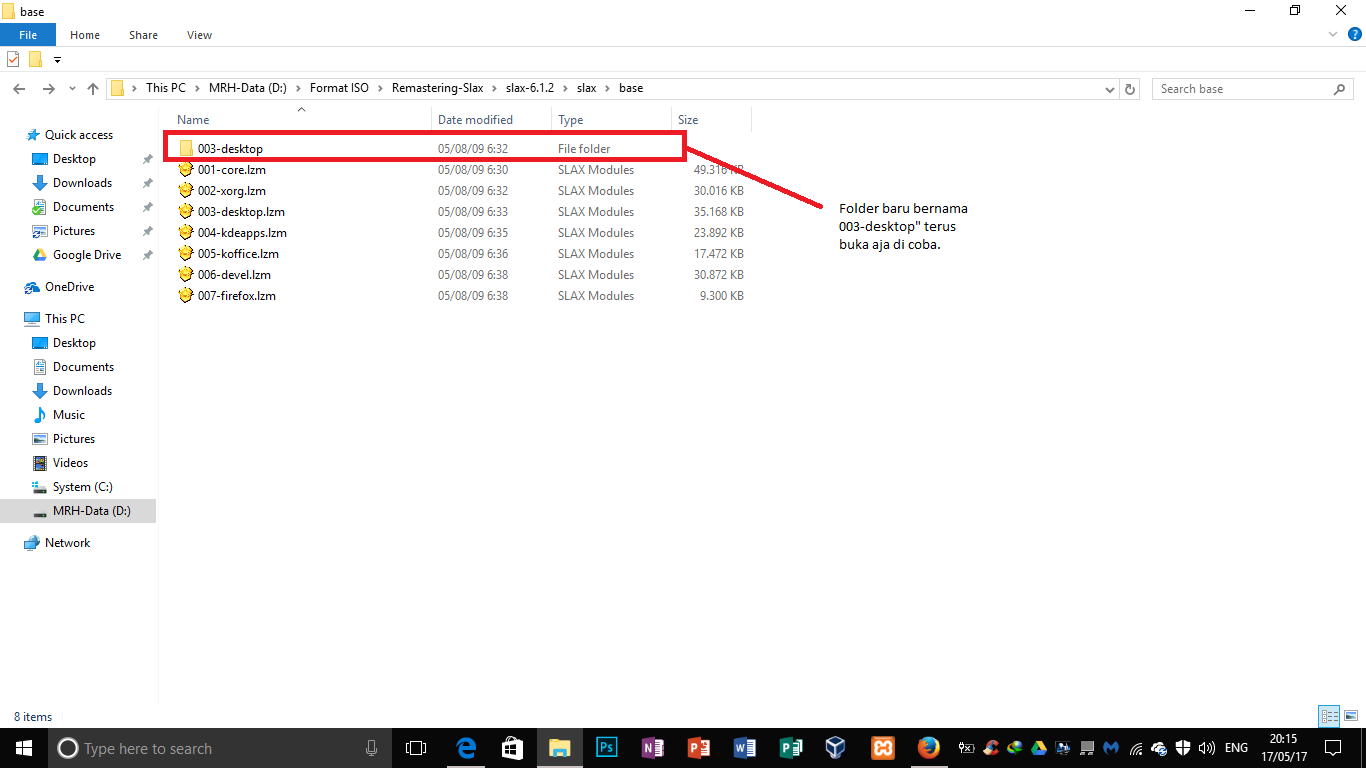Click the Task View button
This screenshot has width=1366, height=768.
[415, 748]
